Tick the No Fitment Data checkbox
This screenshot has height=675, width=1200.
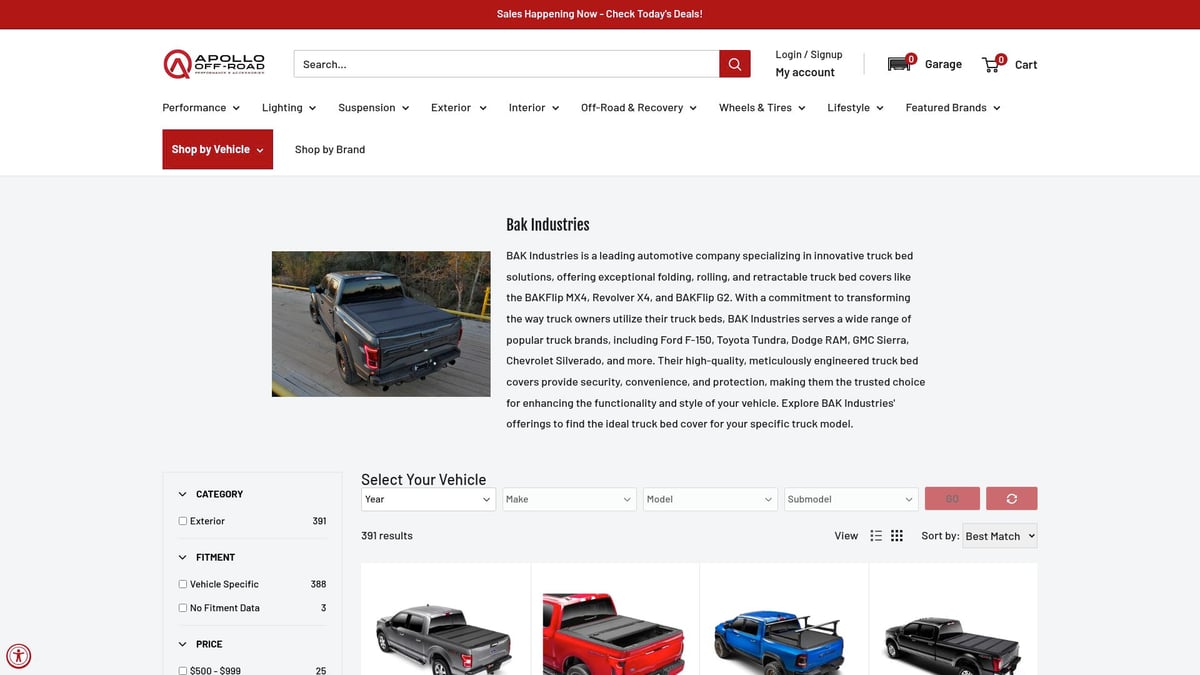click(183, 608)
